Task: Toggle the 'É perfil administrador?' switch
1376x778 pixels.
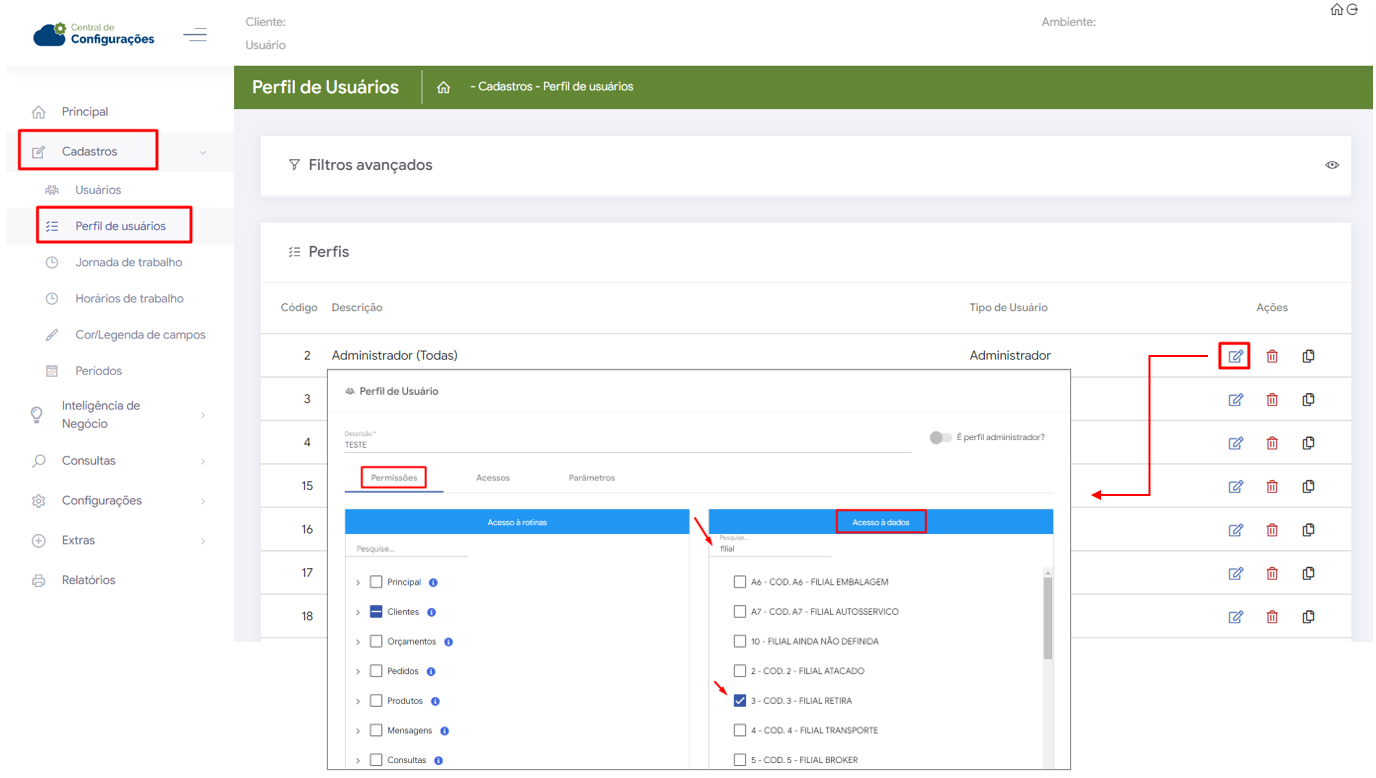Action: [x=940, y=438]
